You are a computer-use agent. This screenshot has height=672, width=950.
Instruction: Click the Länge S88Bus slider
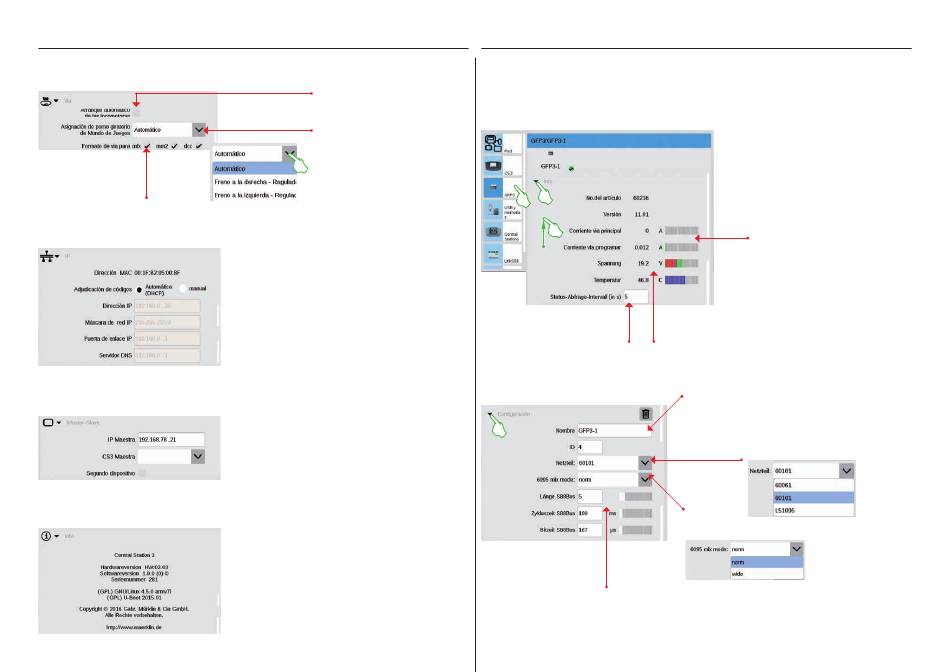636,496
